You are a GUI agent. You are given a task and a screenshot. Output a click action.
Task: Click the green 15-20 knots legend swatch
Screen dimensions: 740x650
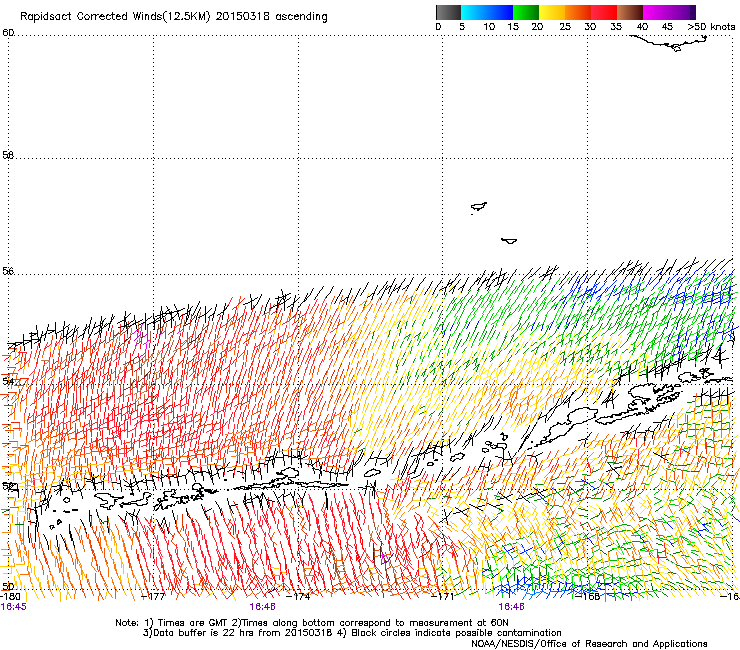(526, 12)
